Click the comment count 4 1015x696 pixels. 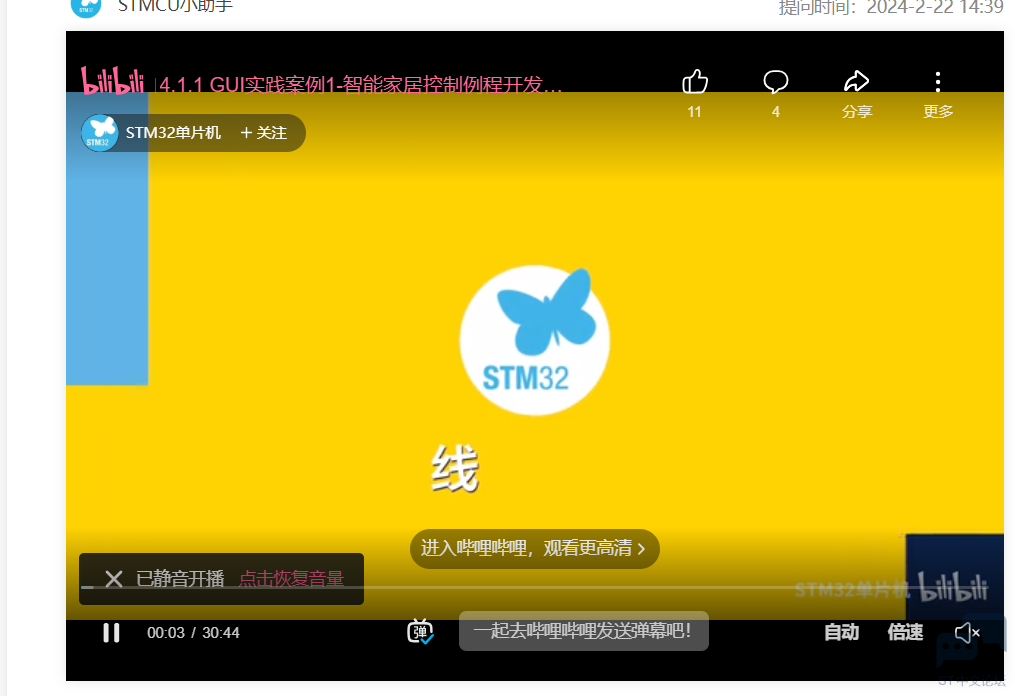(x=775, y=112)
